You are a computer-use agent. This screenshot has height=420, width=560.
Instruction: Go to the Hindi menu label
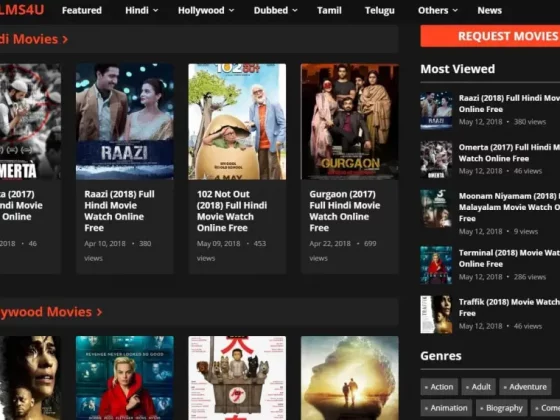pyautogui.click(x=137, y=10)
